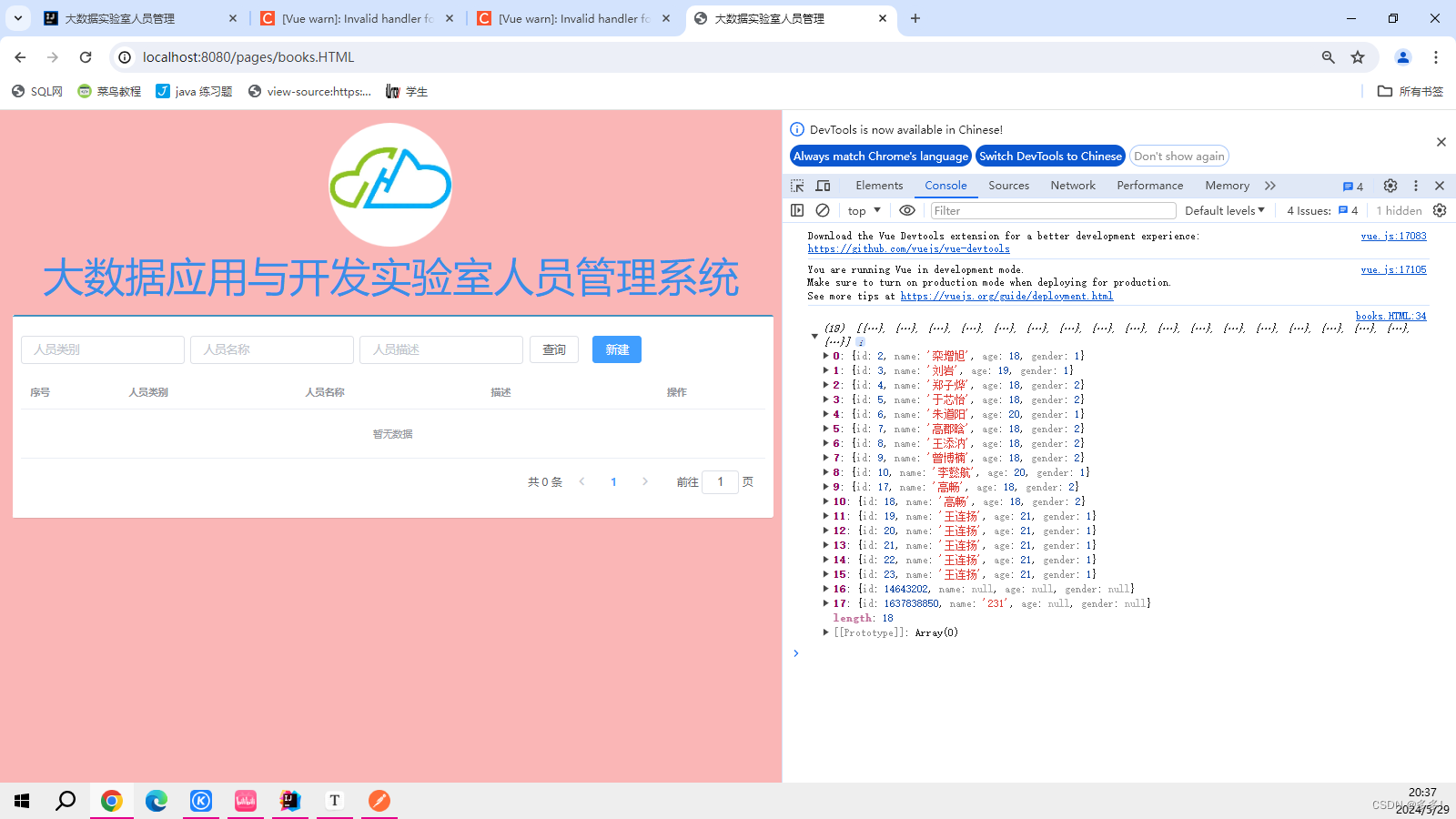Click the blue 新建 button
1456x819 pixels.
[617, 349]
